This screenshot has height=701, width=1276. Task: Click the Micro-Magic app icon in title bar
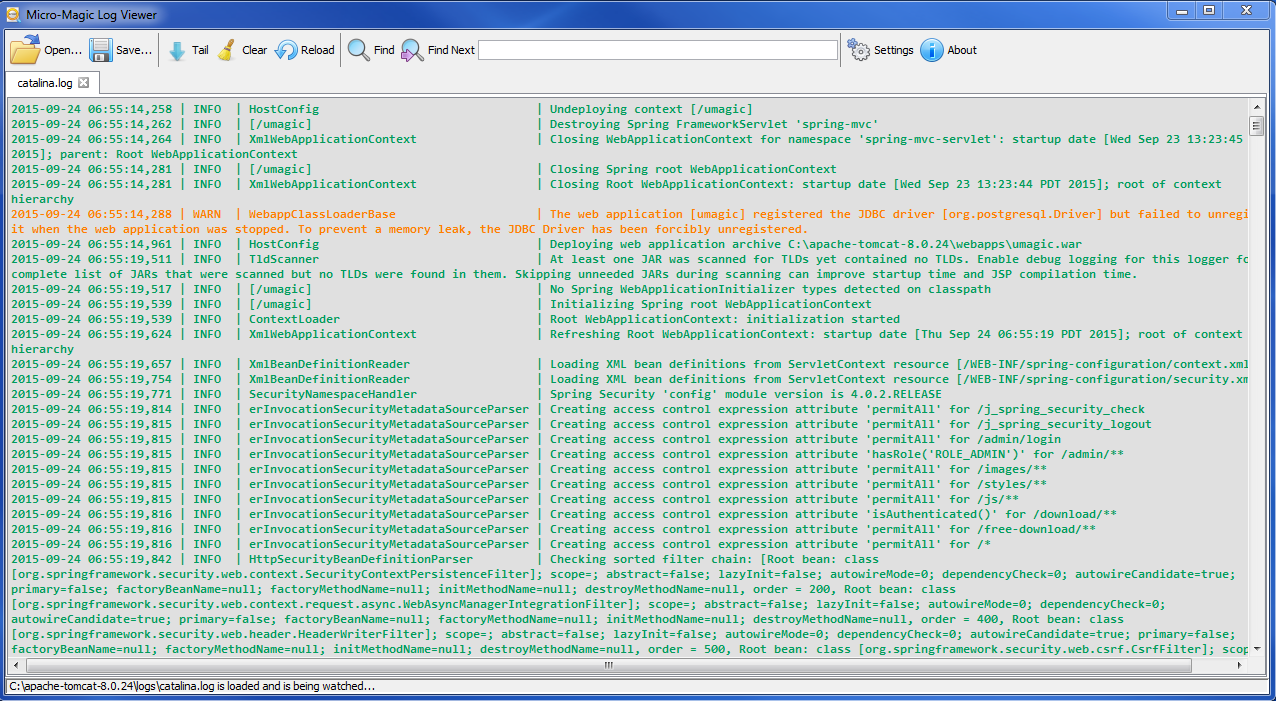(13, 15)
